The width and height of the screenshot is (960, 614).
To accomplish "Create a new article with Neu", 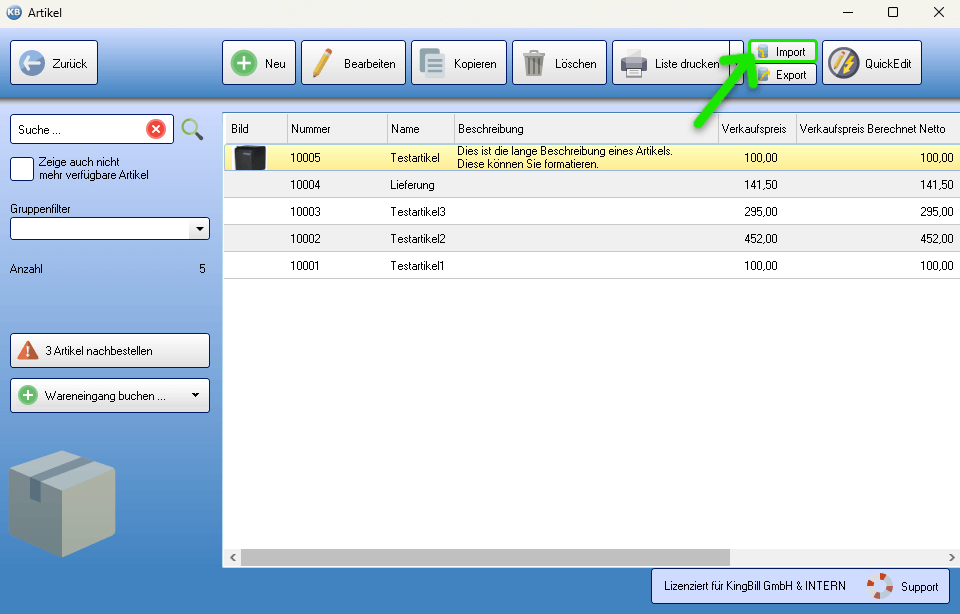I will pyautogui.click(x=259, y=63).
